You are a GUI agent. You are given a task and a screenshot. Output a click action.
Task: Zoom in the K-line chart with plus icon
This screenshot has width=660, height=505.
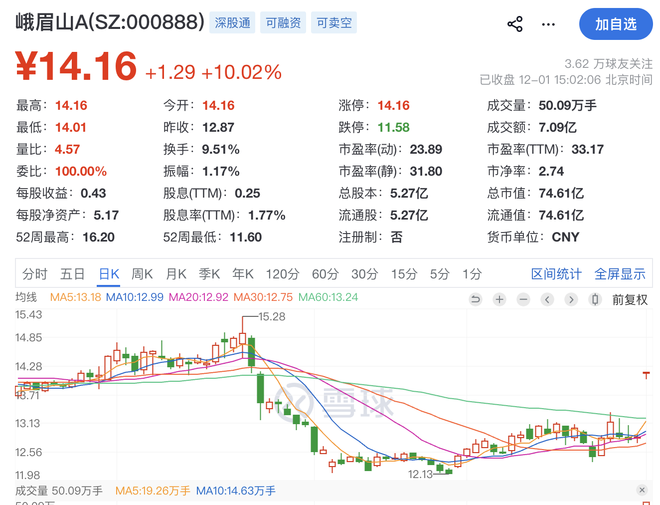pyautogui.click(x=500, y=299)
